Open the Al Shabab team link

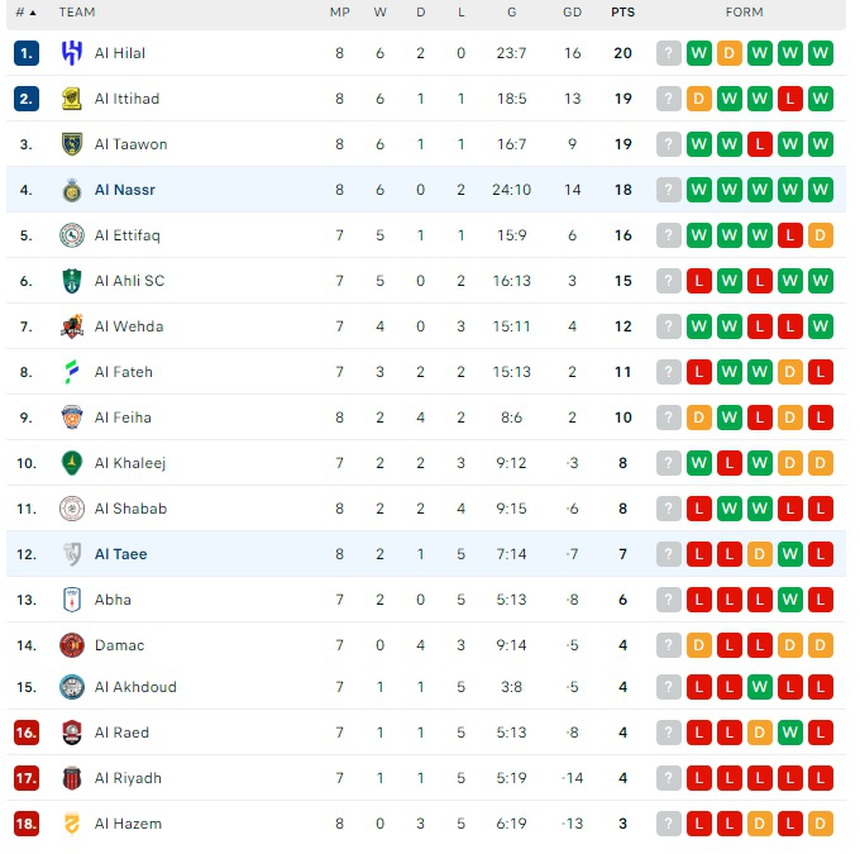131,509
